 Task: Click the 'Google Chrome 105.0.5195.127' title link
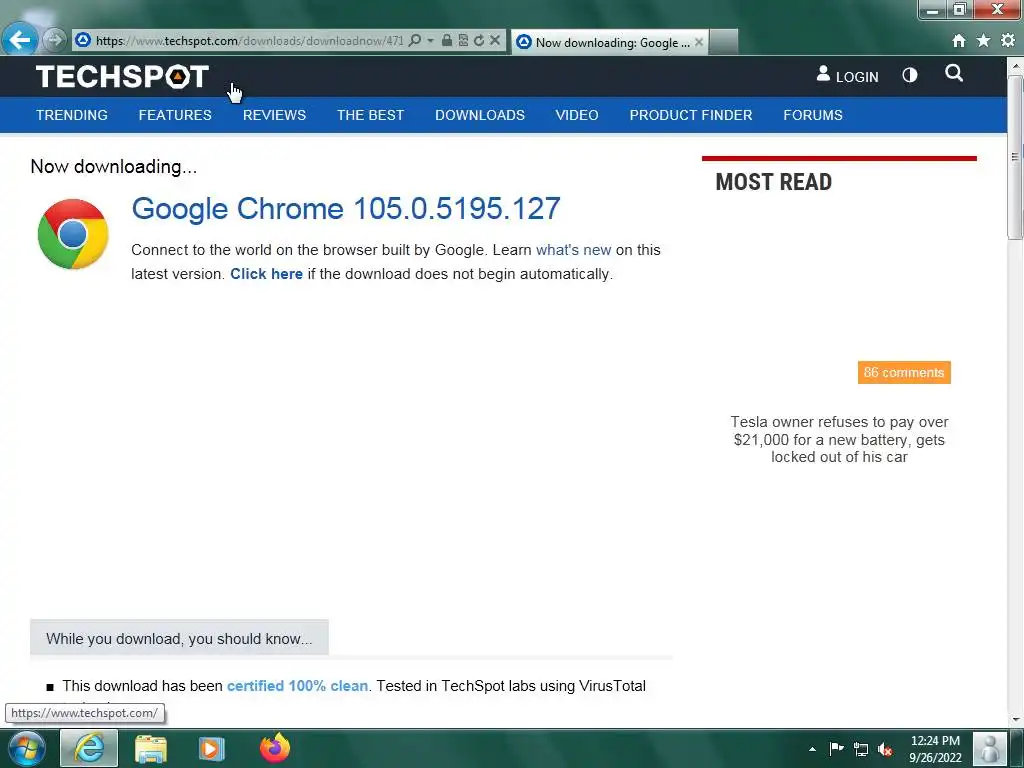[345, 209]
